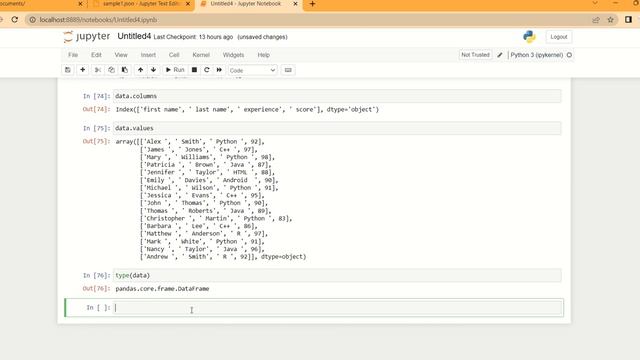Bookmark this page with star icon
This screenshot has width=640, height=360.
coord(611,20)
